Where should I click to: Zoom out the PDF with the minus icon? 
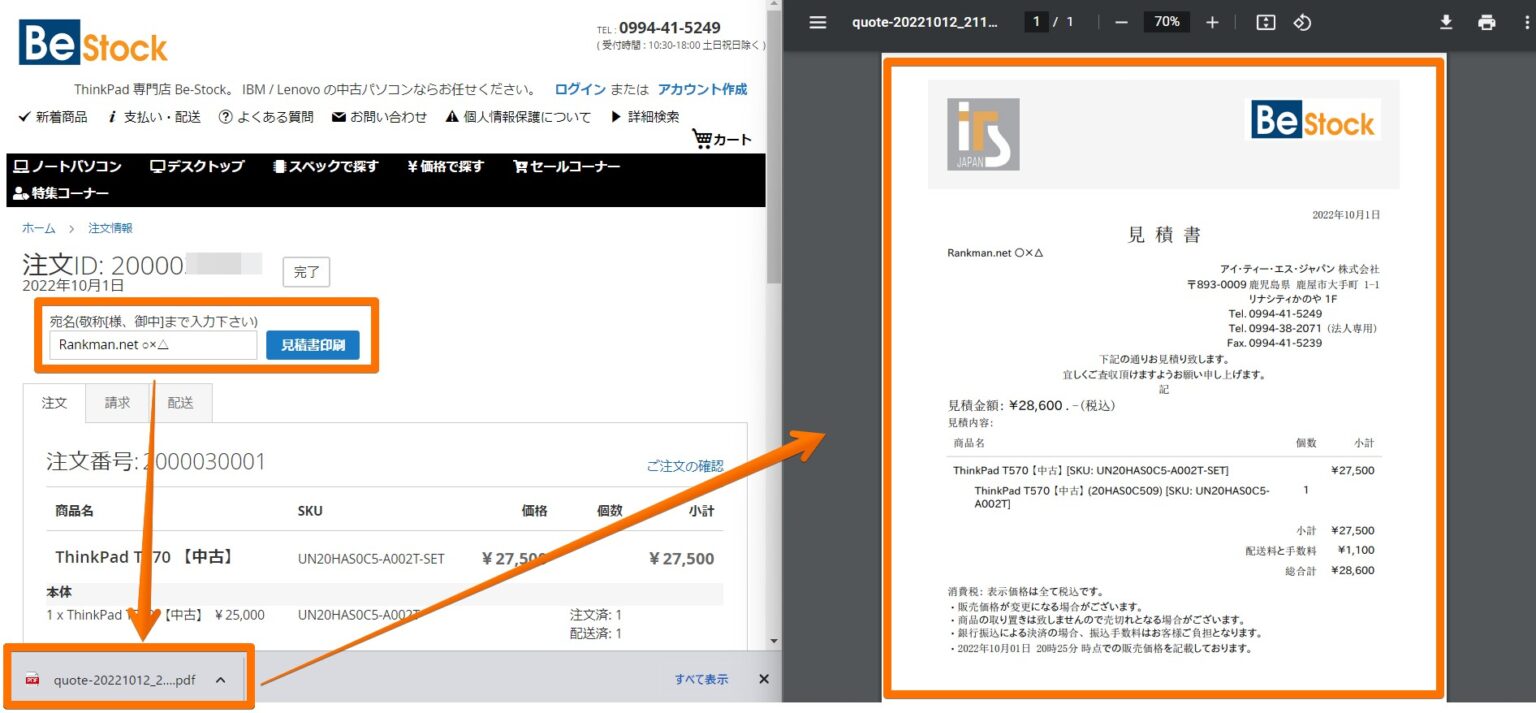point(1120,22)
